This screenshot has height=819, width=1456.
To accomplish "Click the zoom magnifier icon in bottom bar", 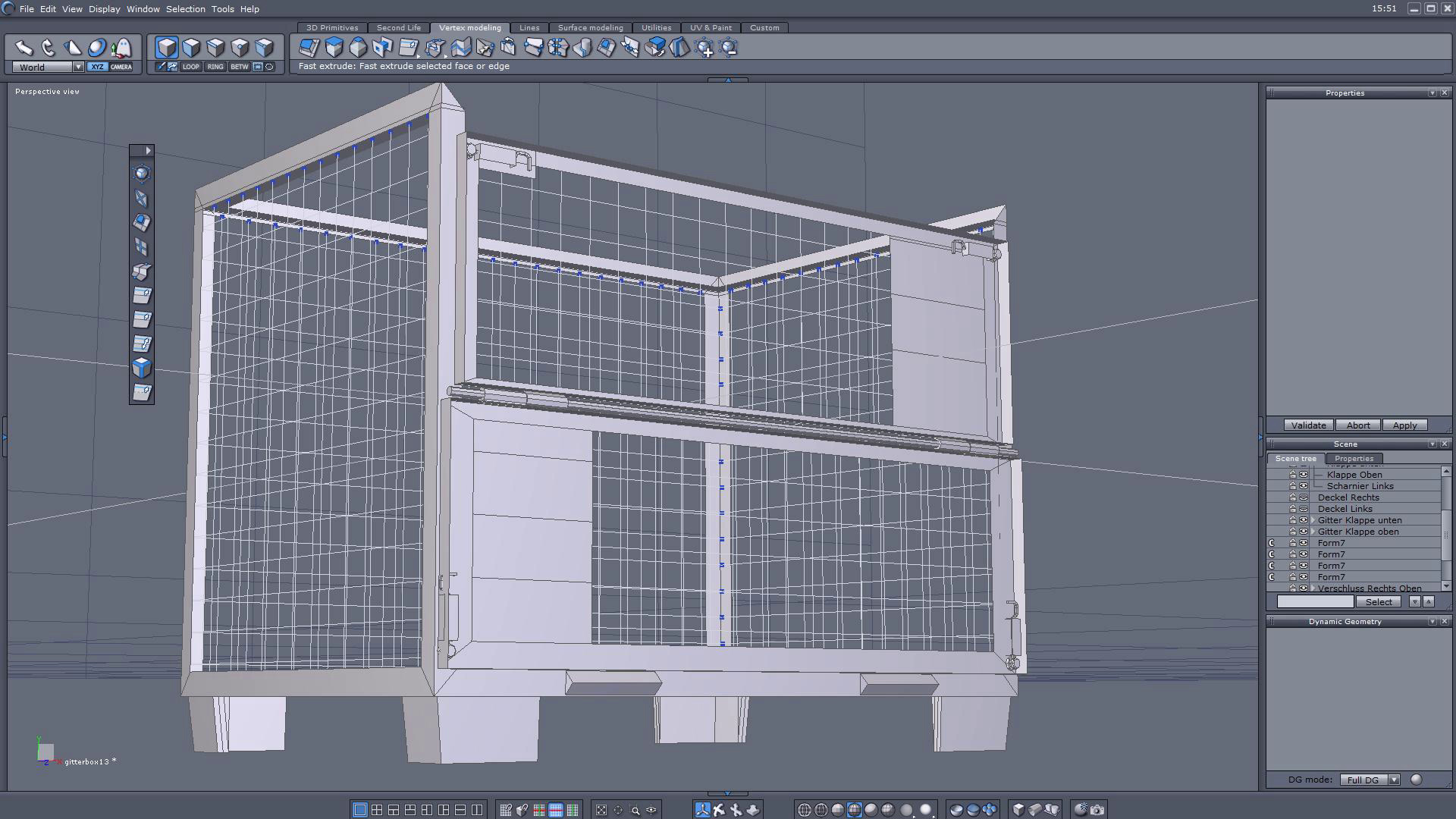I will pyautogui.click(x=635, y=810).
